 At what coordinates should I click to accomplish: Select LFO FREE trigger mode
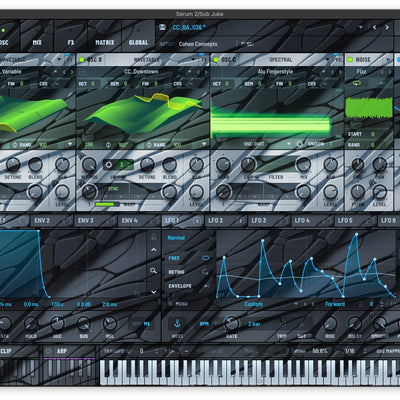pos(188,258)
